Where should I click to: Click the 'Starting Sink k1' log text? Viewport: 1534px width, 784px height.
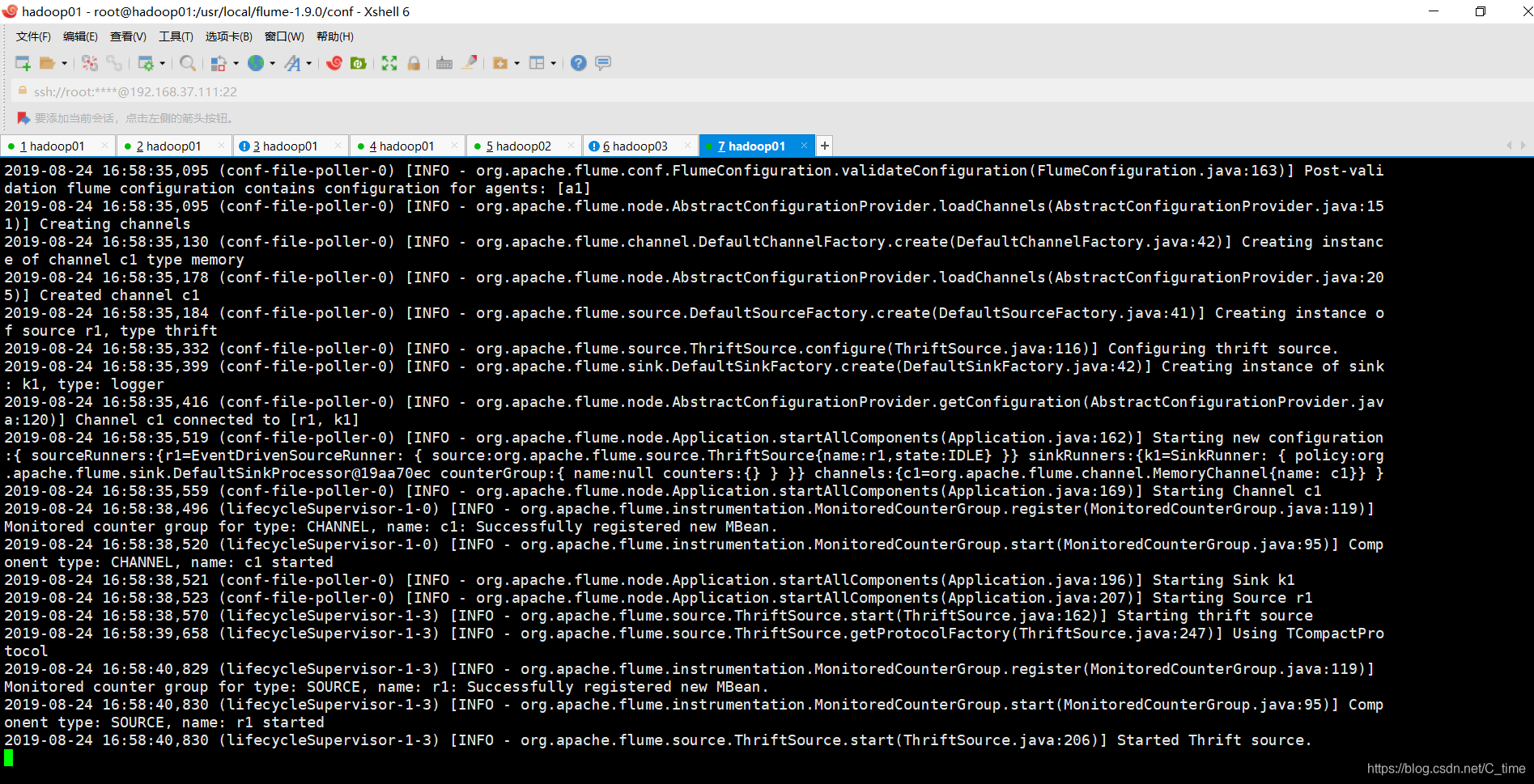click(1223, 579)
